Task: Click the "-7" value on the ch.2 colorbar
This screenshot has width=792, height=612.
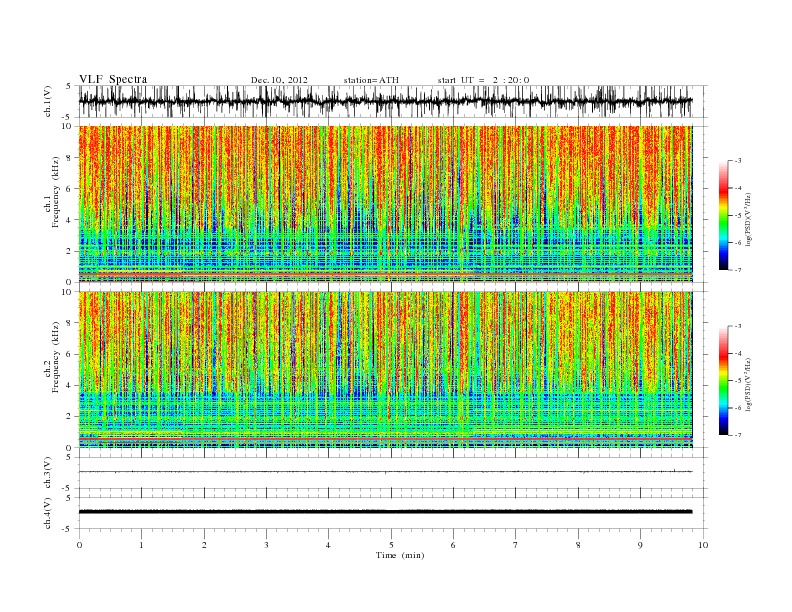Action: click(x=738, y=435)
